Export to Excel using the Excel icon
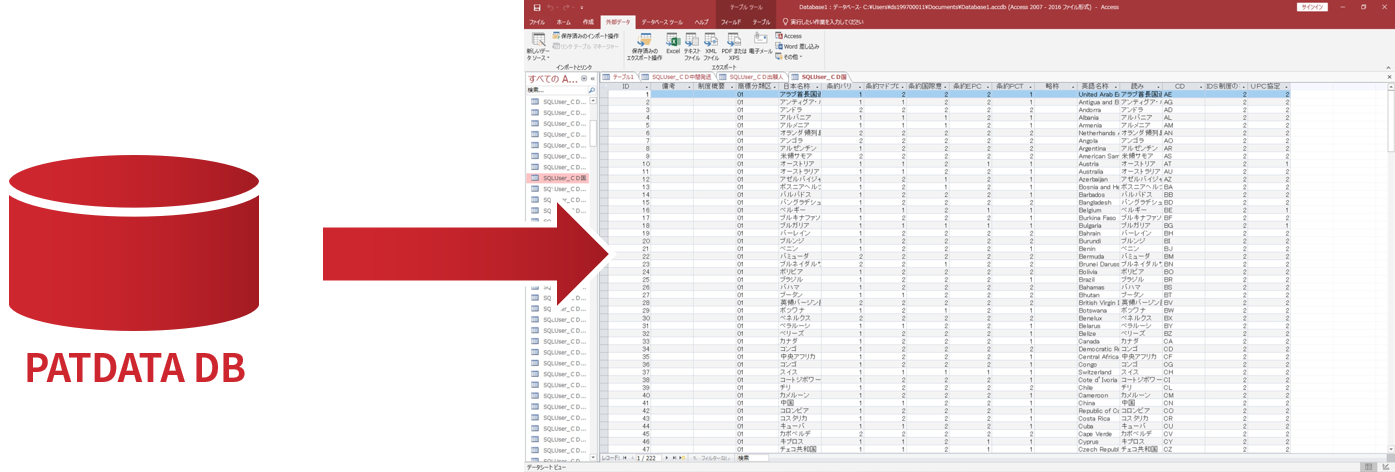1395x472 pixels. point(673,44)
